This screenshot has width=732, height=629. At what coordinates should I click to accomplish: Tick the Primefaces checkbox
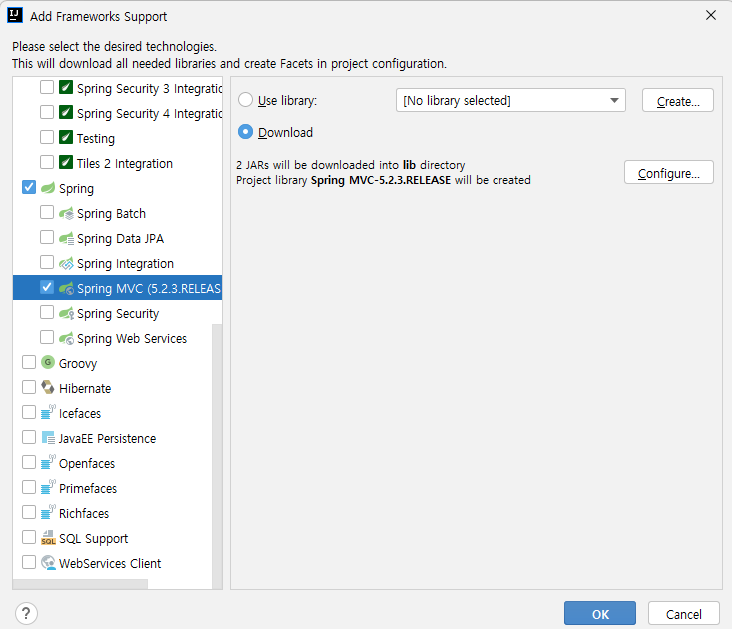click(29, 487)
